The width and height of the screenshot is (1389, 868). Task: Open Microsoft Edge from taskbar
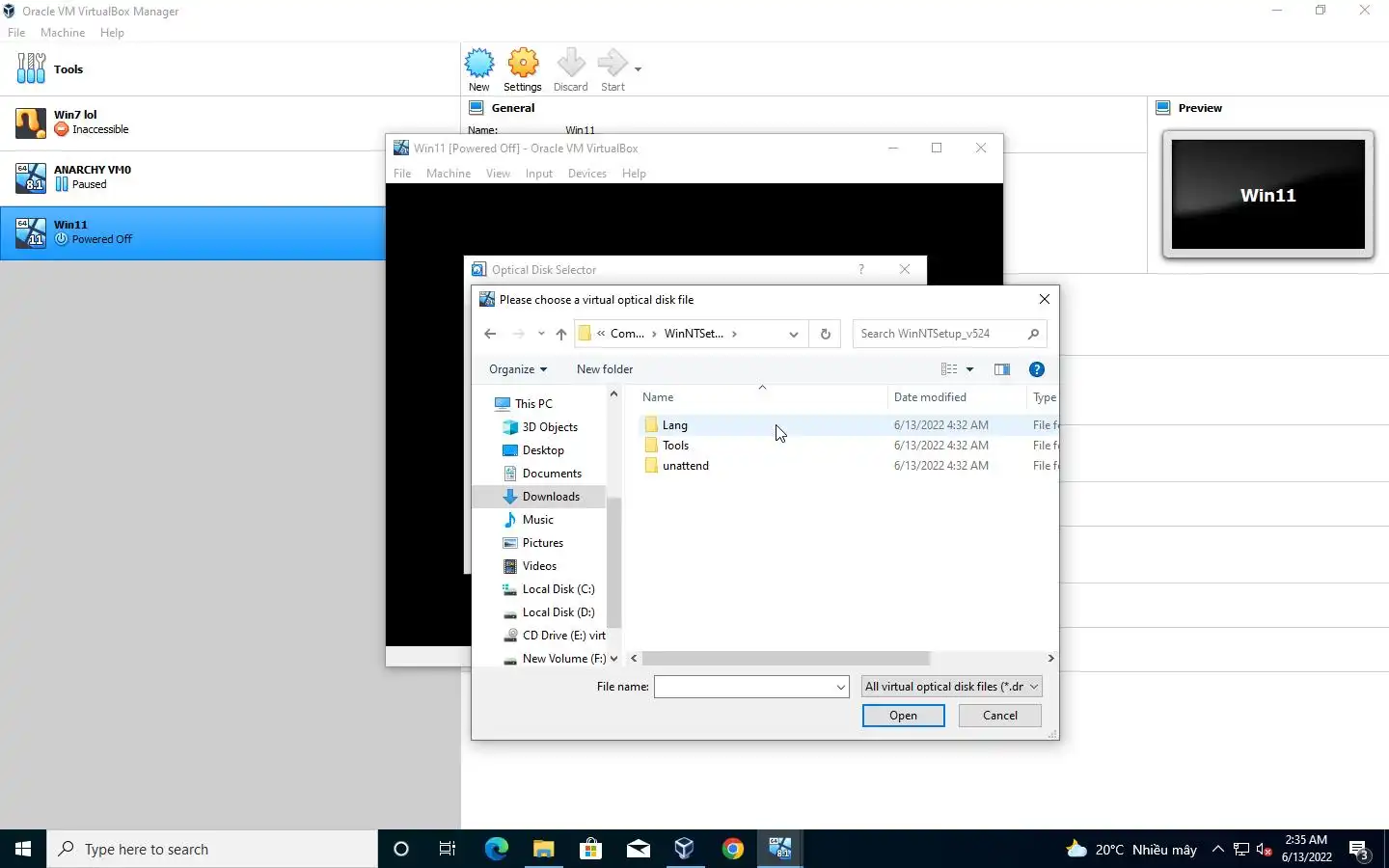click(496, 849)
